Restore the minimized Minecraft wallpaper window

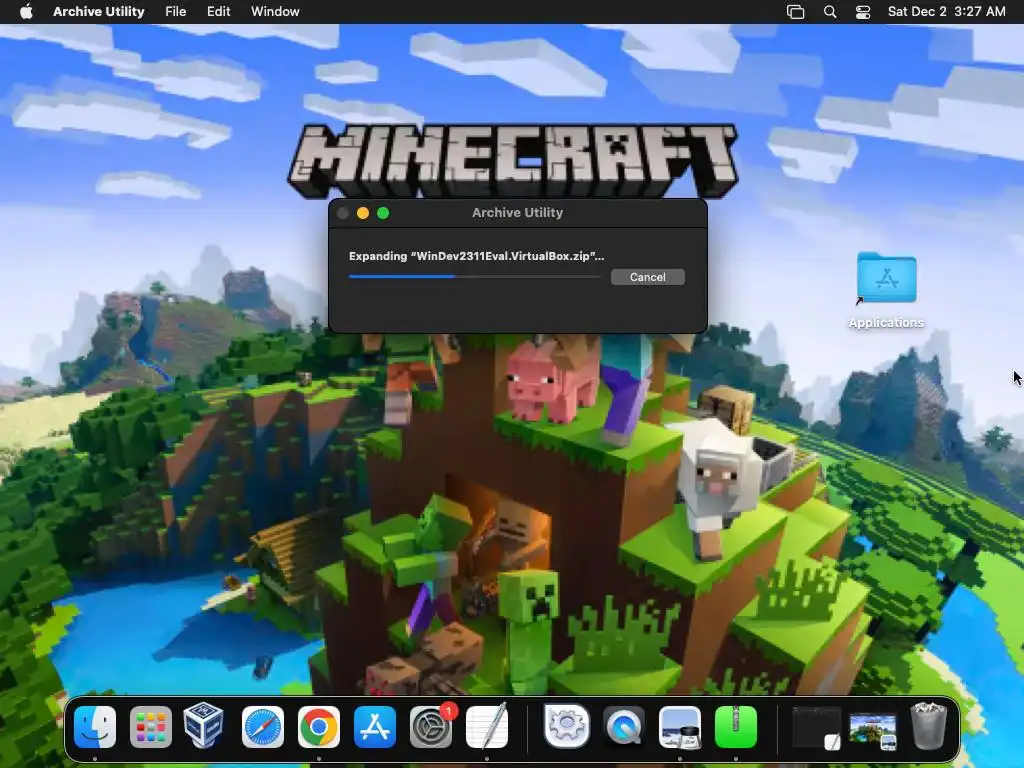pos(872,731)
